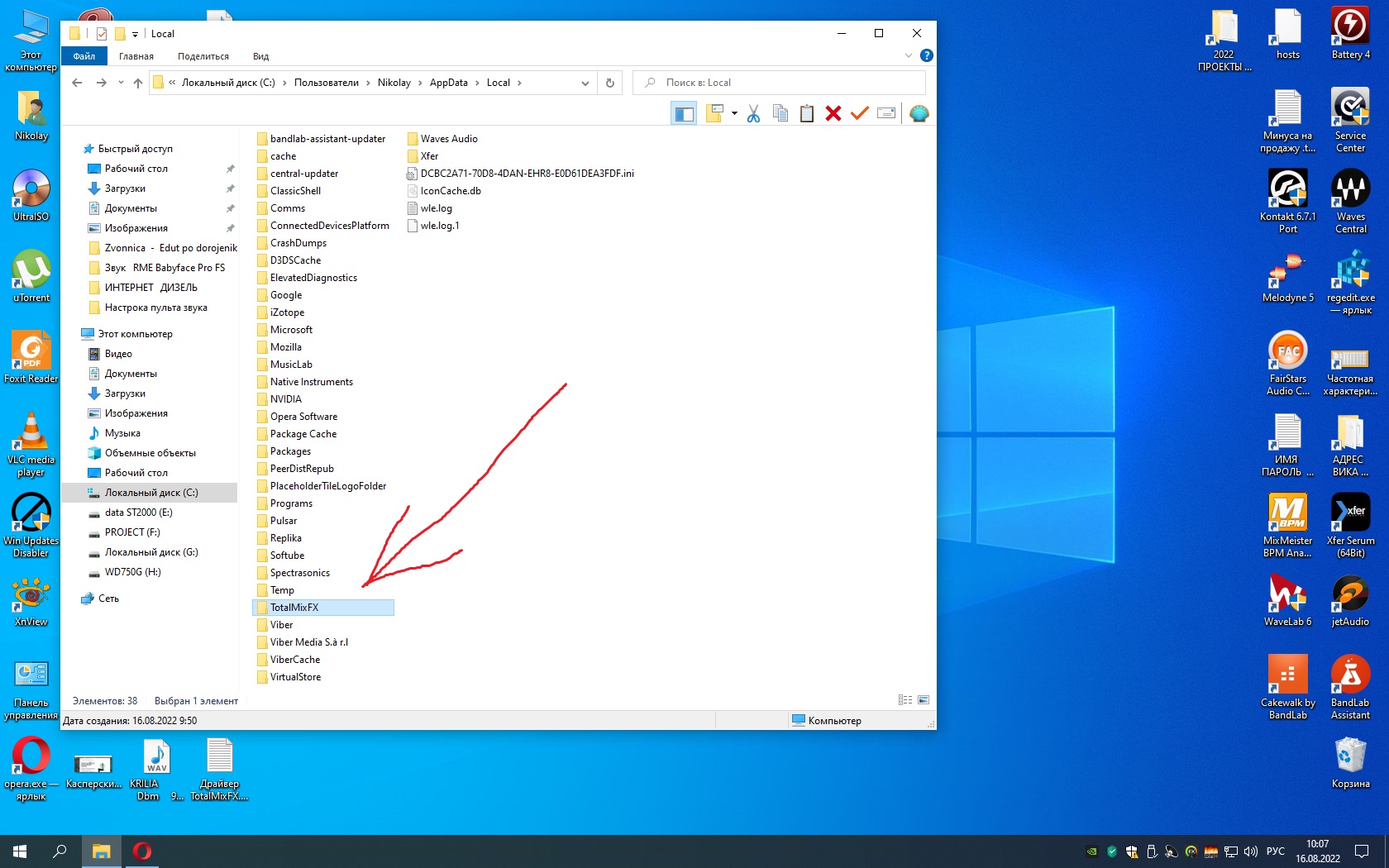Open the chevron after Пользователи in the address bar

click(x=368, y=83)
